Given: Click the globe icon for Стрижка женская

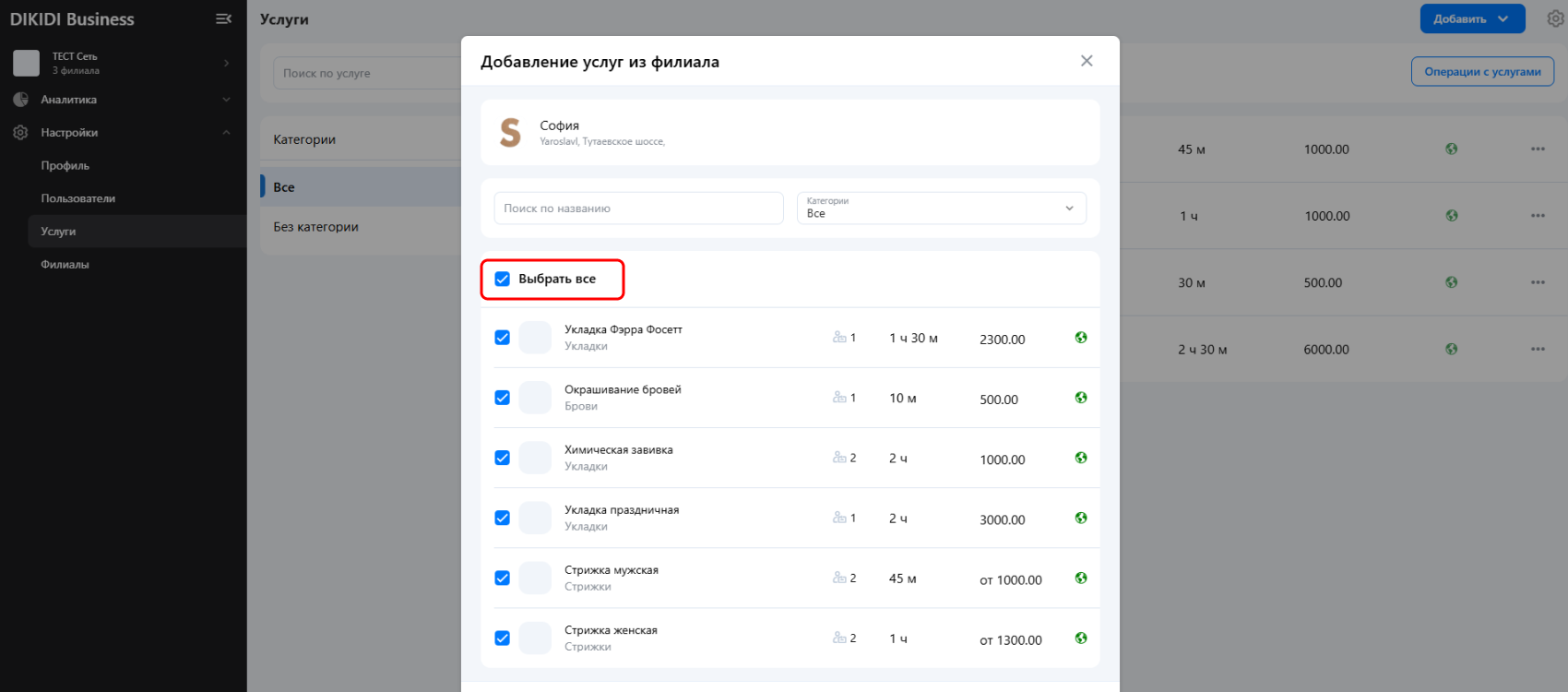Looking at the screenshot, I should (1081, 638).
